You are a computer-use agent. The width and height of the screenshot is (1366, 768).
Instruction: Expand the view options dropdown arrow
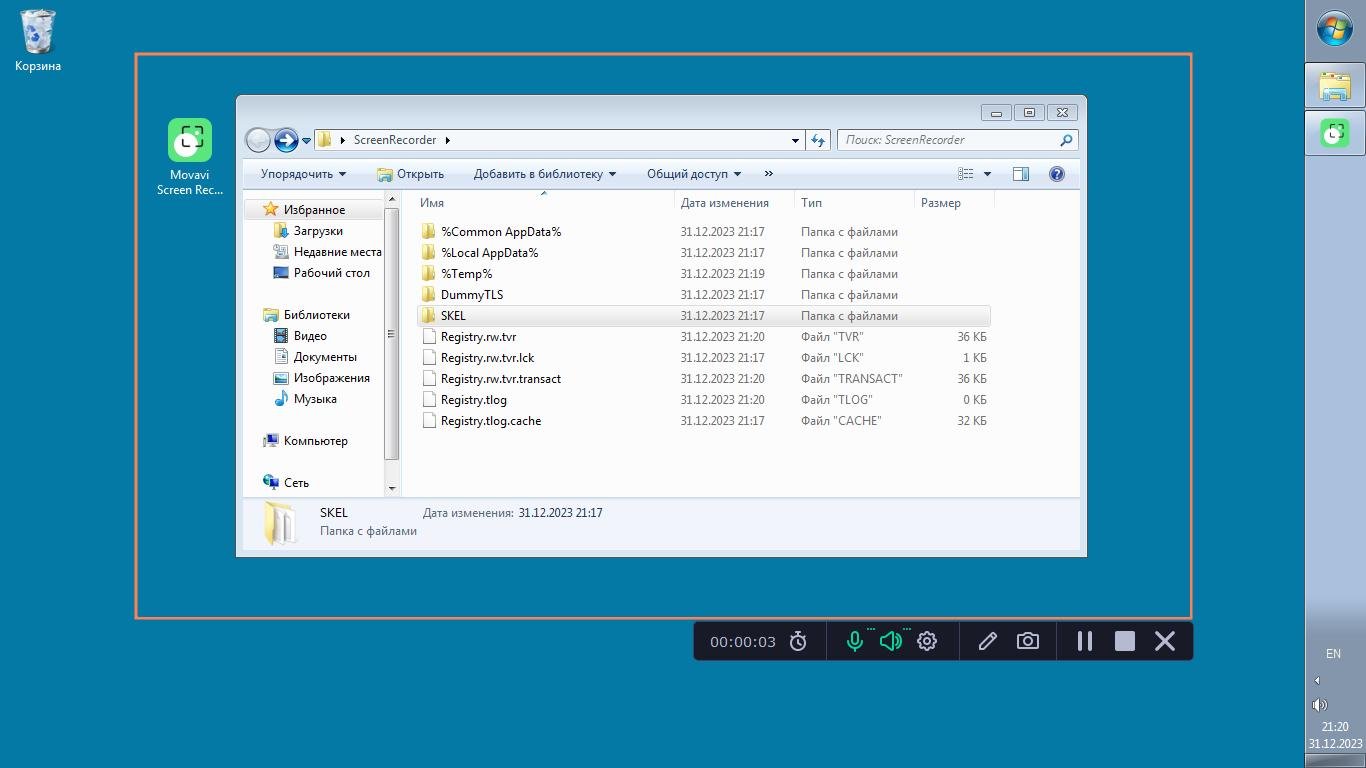pyautogui.click(x=987, y=174)
